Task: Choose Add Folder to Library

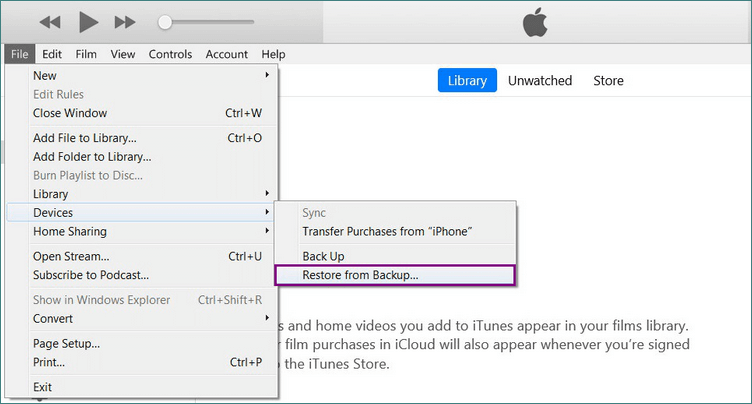Action: tap(141, 157)
